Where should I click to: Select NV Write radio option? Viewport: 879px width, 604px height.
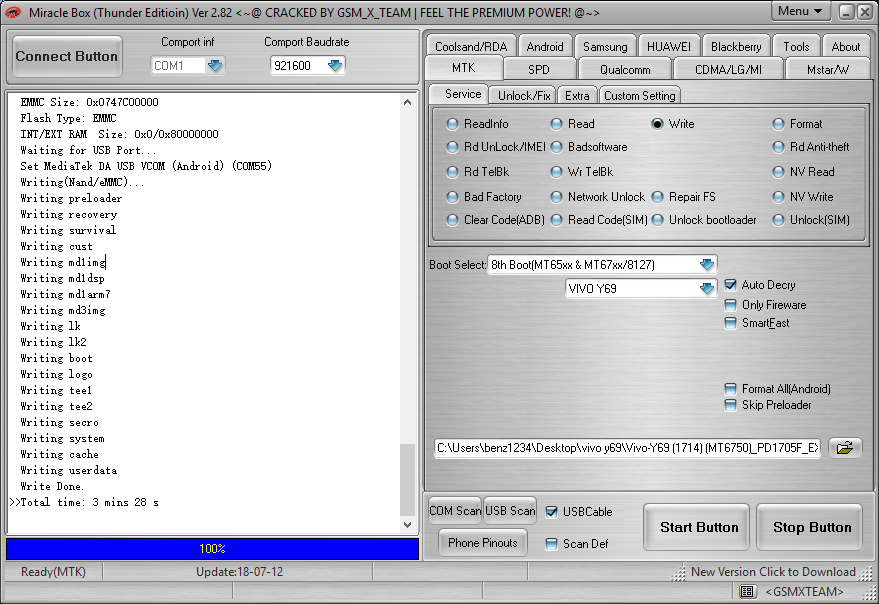coord(778,197)
